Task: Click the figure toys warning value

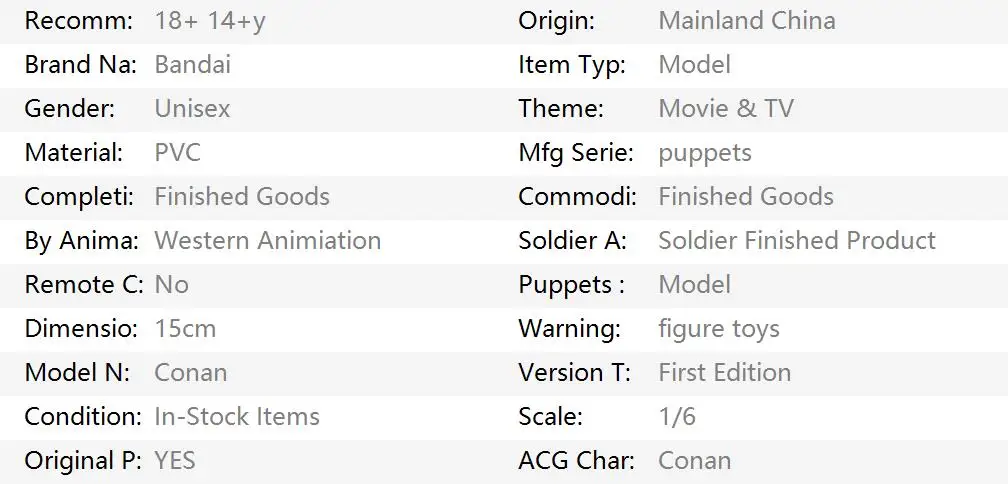Action: pos(719,330)
